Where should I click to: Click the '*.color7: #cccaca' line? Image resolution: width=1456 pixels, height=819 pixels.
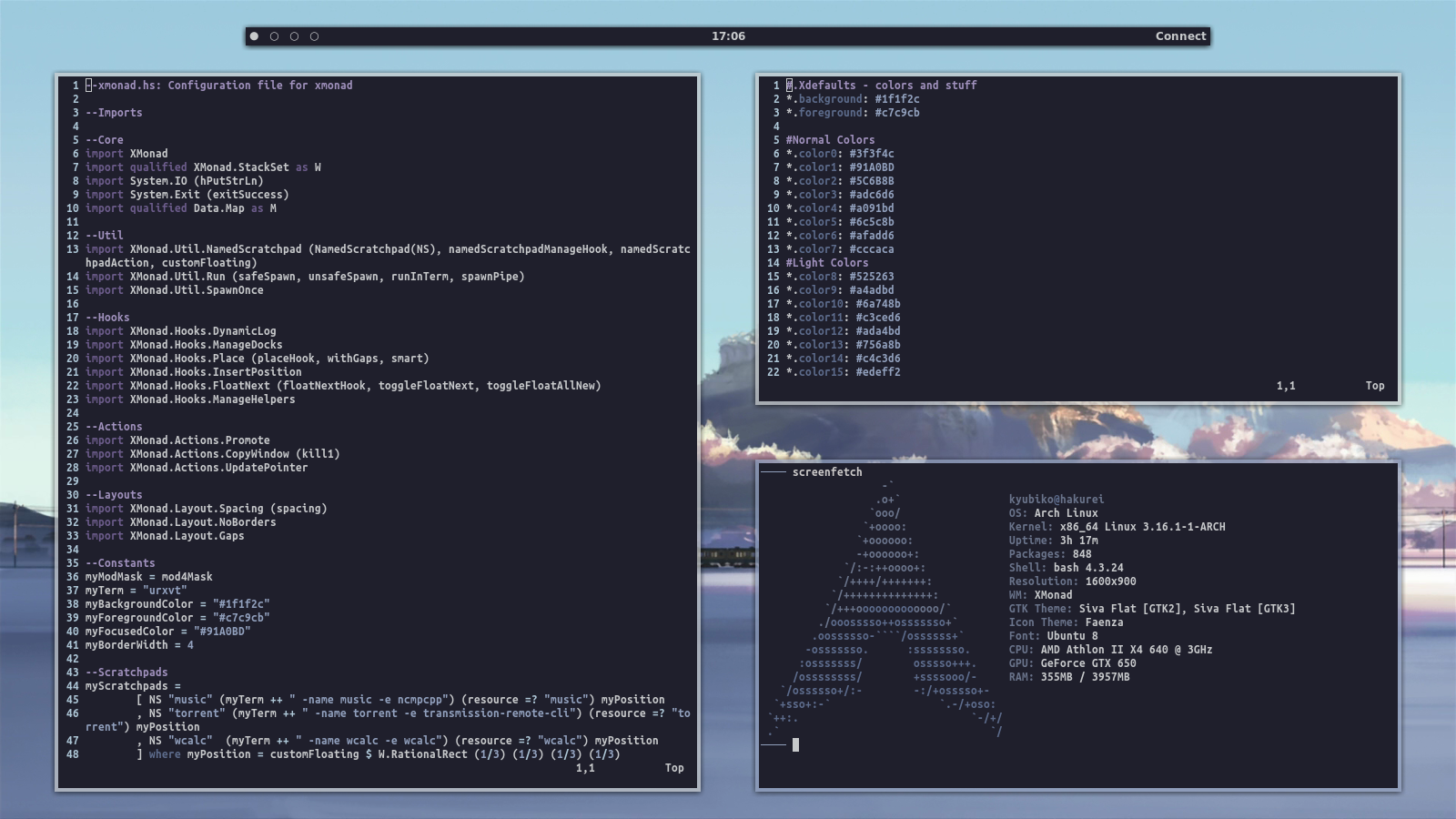click(840, 249)
